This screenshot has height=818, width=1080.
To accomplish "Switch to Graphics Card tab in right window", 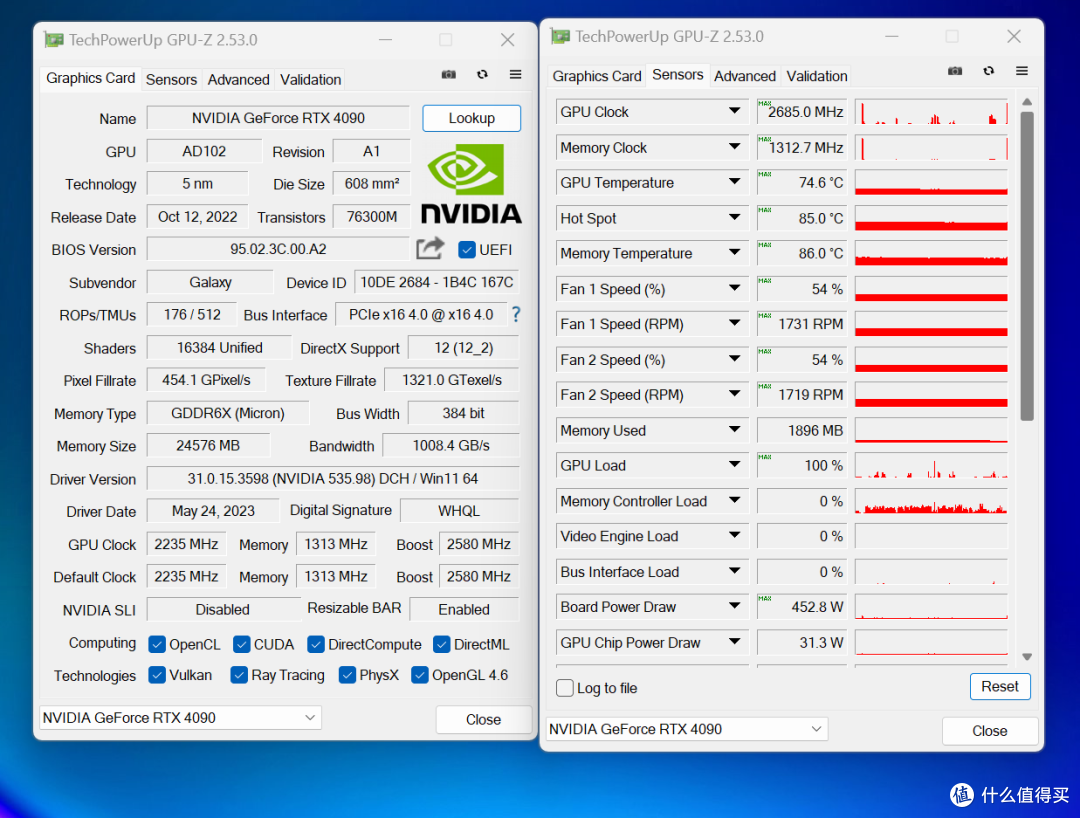I will click(x=596, y=76).
